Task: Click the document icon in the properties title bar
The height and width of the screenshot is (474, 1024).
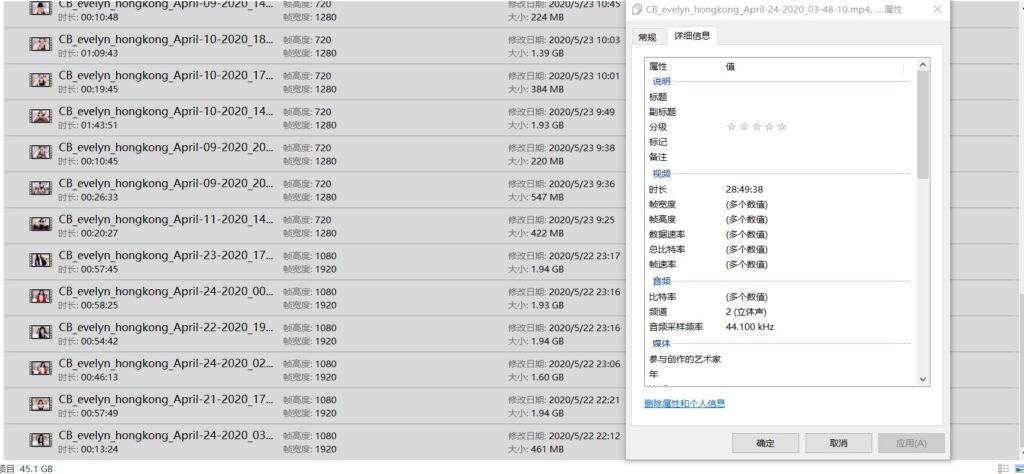Action: pos(637,9)
